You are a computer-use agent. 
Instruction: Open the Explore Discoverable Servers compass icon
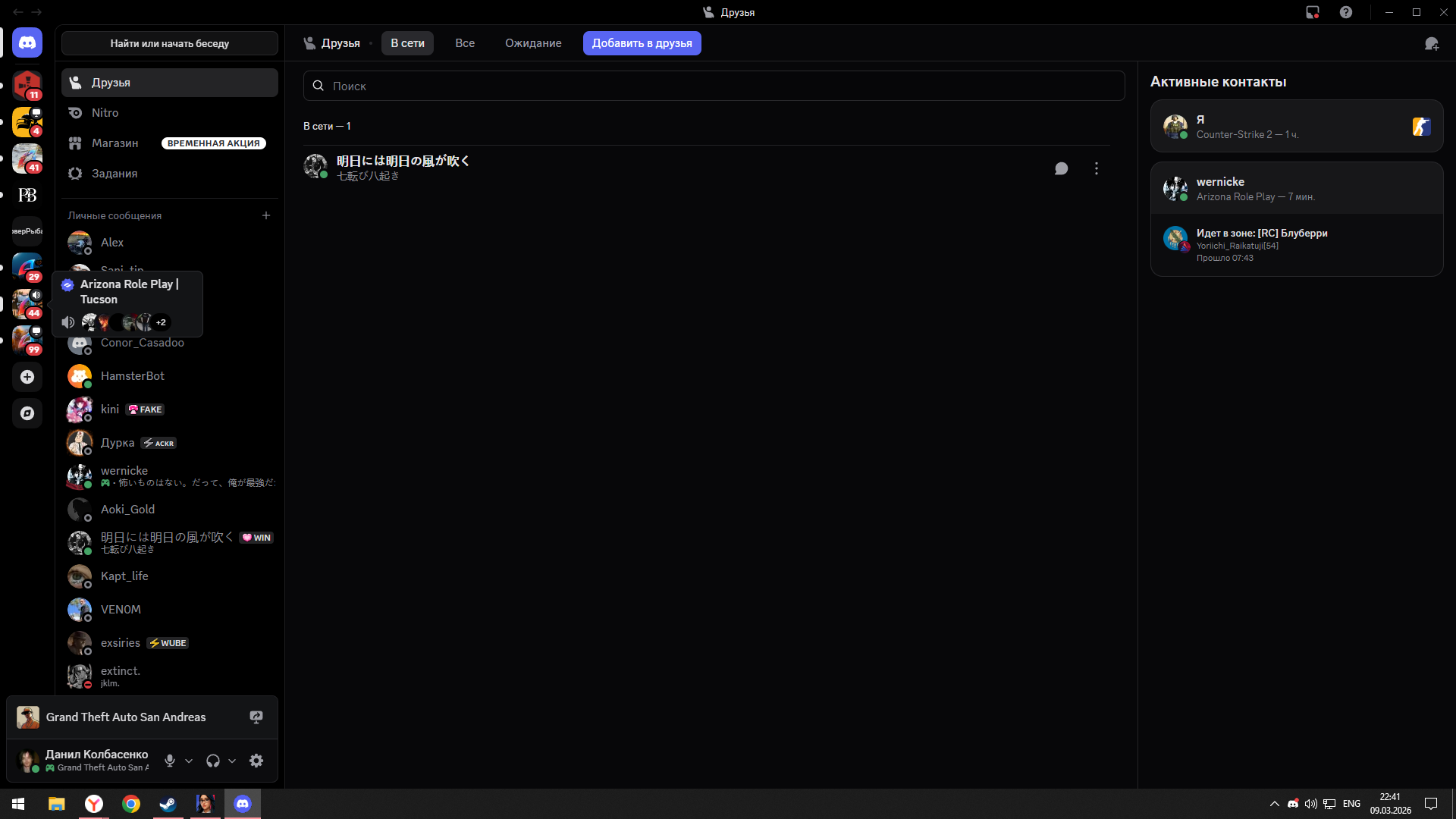pos(27,413)
